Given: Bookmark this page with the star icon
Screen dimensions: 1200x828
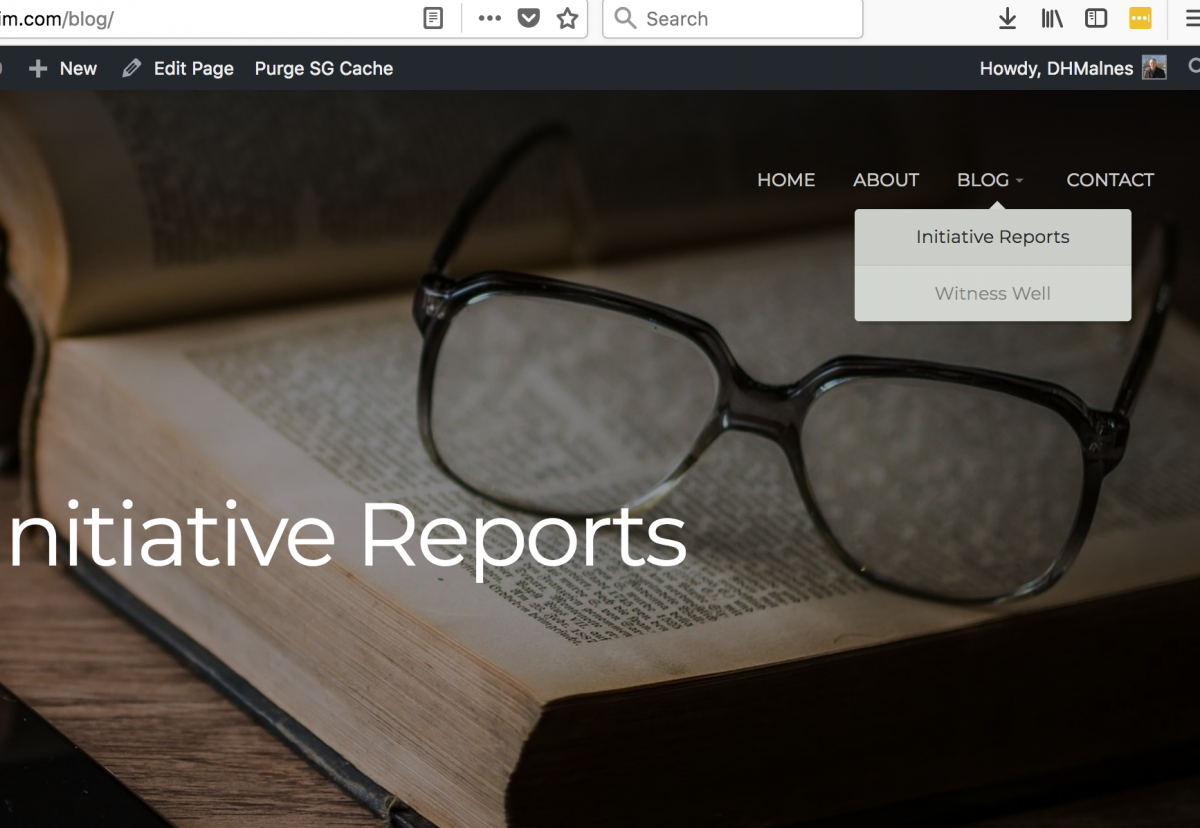Looking at the screenshot, I should pos(567,18).
